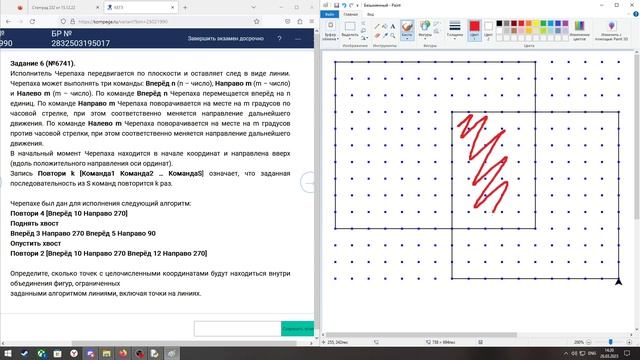The height and width of the screenshot is (360, 640).
Task: Pick the yellow color in palette
Action: 536,24
